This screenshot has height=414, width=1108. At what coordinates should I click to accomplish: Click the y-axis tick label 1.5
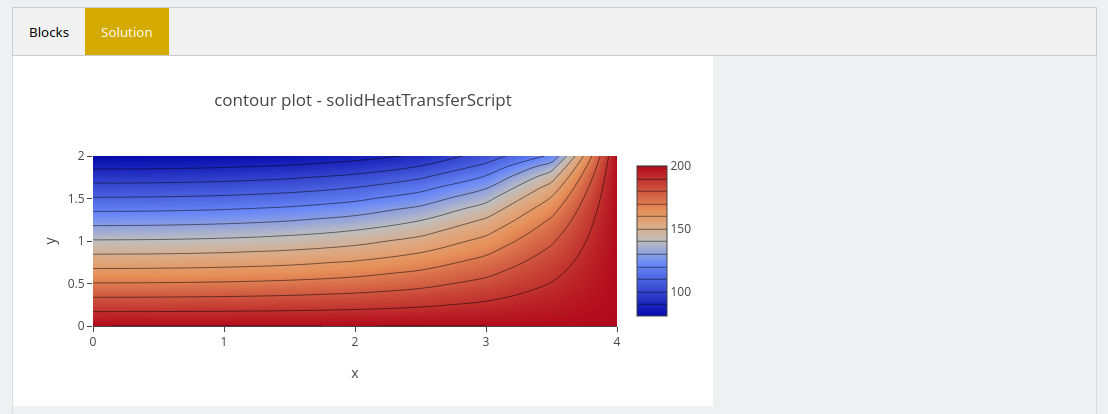click(76, 199)
